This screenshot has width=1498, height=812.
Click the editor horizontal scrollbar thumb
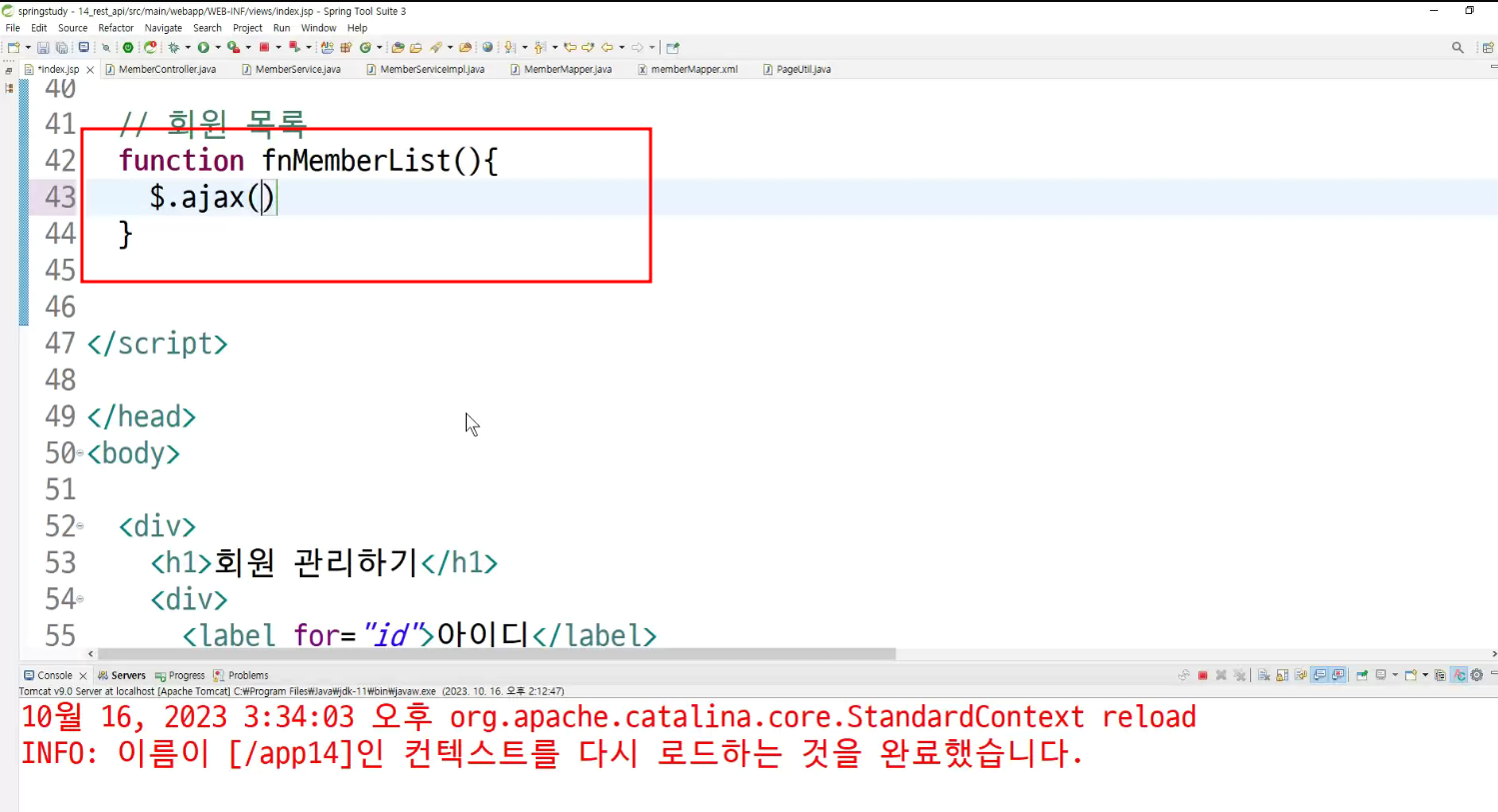pos(496,654)
